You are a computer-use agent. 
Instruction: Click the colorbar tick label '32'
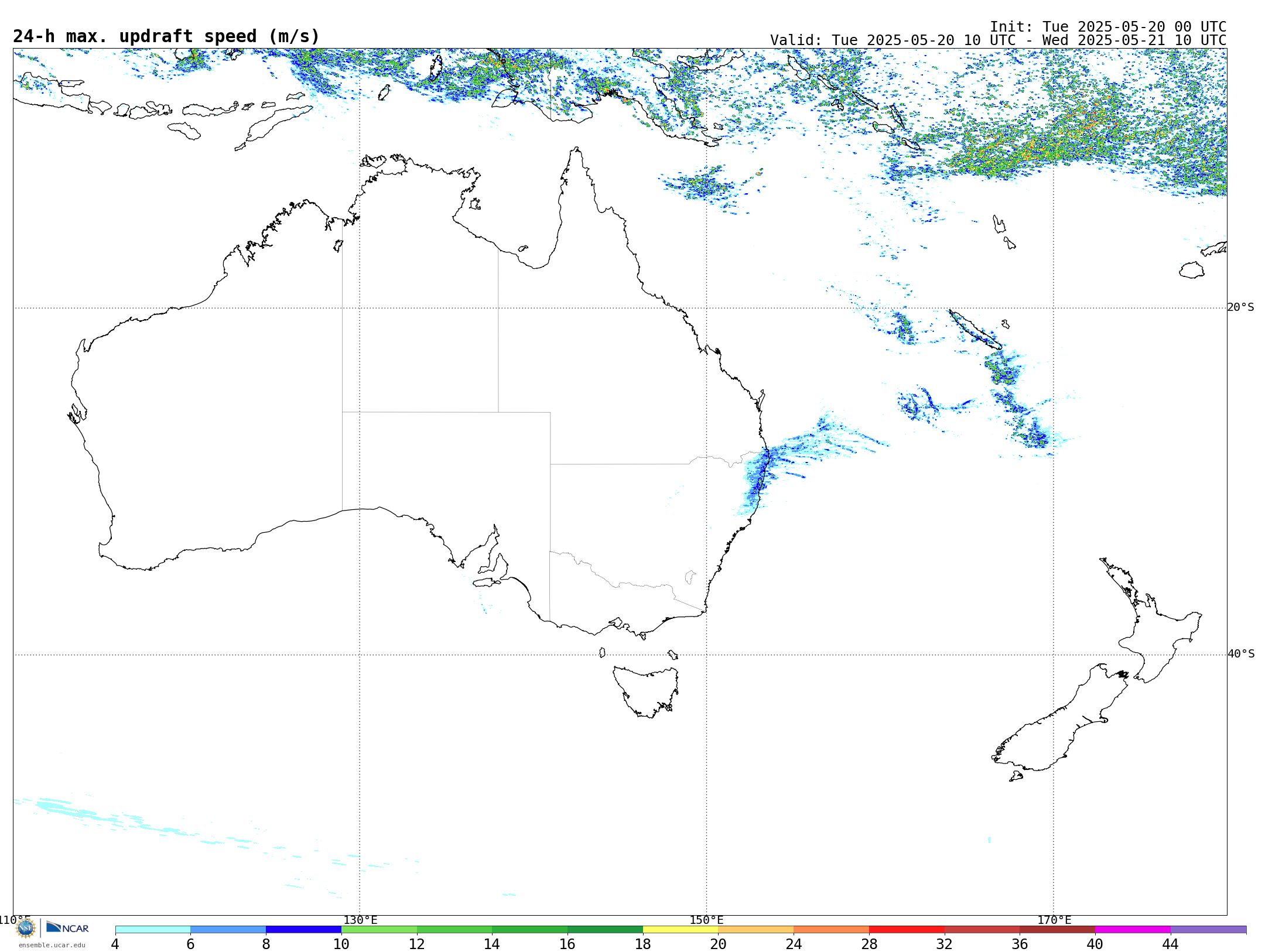[x=945, y=944]
